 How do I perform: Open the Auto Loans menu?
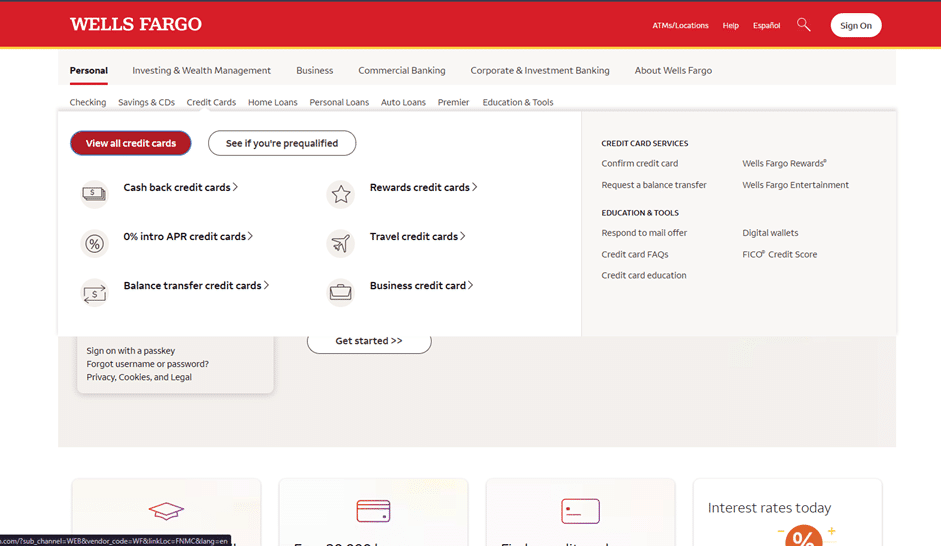tap(403, 102)
